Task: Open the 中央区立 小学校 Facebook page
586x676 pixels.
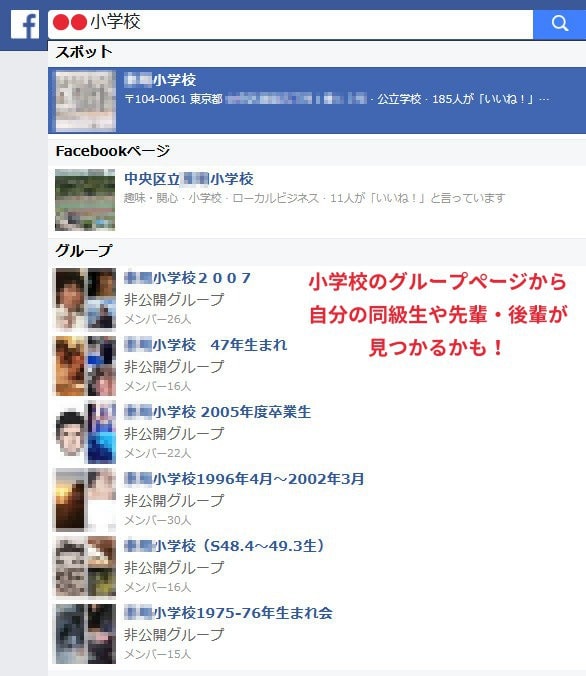Action: click(188, 179)
